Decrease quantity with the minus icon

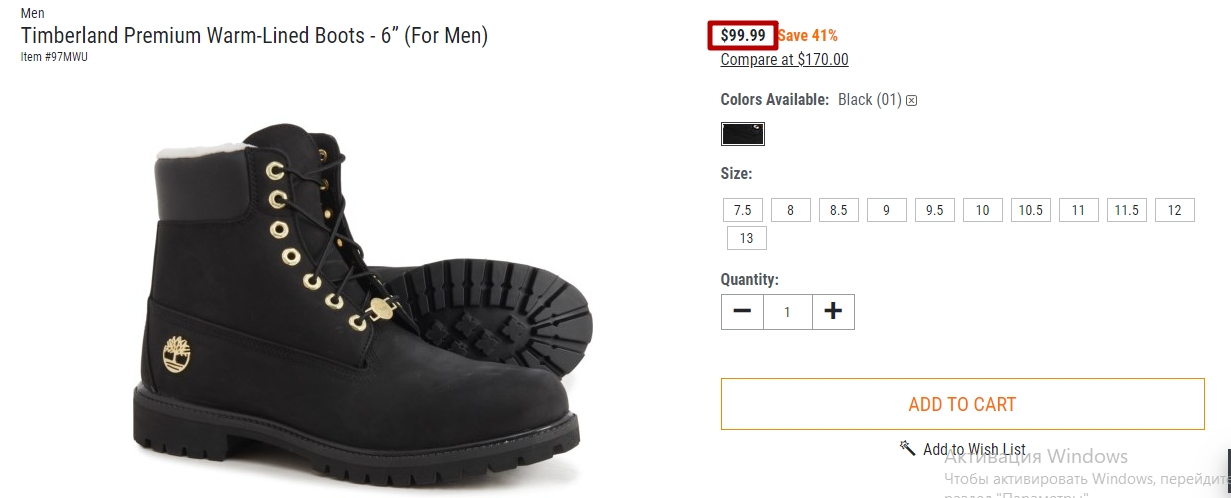tap(742, 312)
